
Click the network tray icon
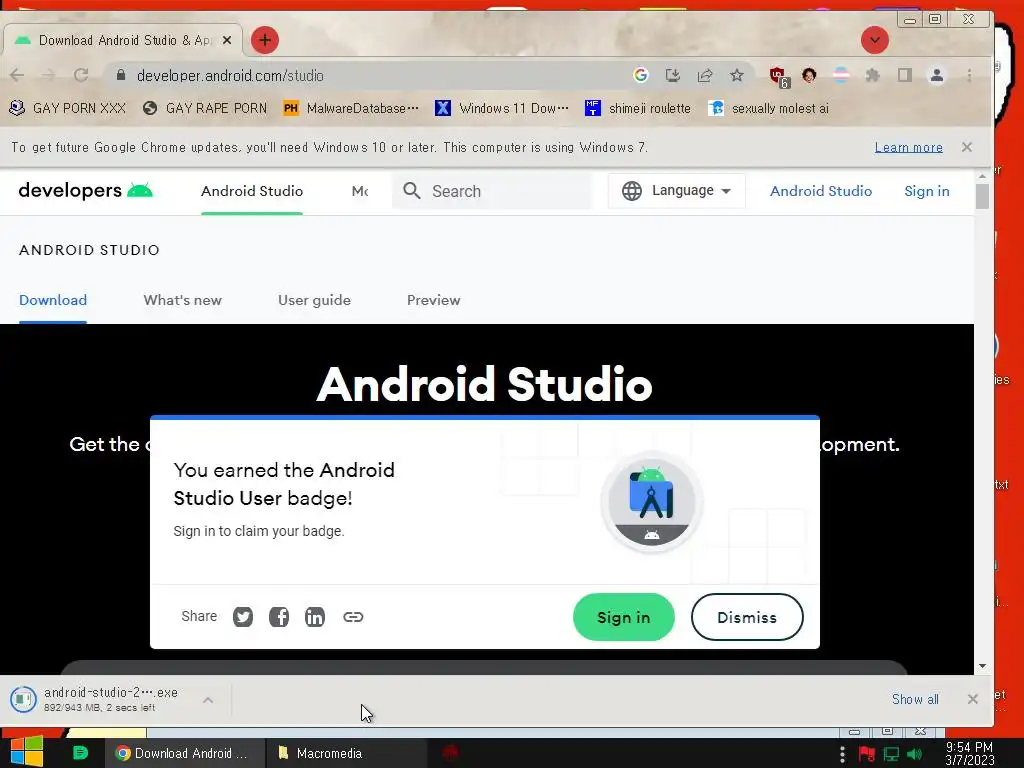coord(891,754)
